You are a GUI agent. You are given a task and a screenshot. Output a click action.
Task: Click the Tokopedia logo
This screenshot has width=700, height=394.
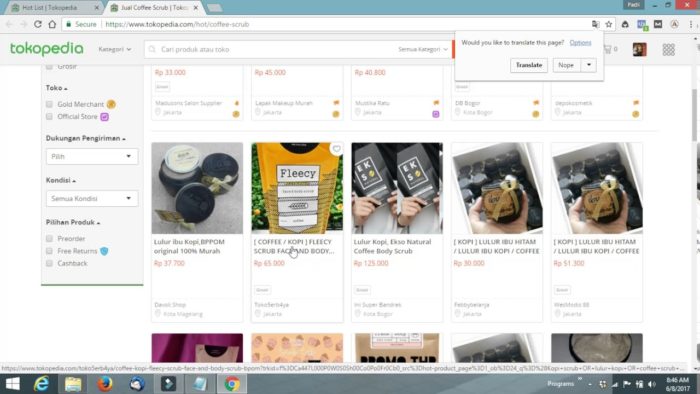click(x=46, y=49)
